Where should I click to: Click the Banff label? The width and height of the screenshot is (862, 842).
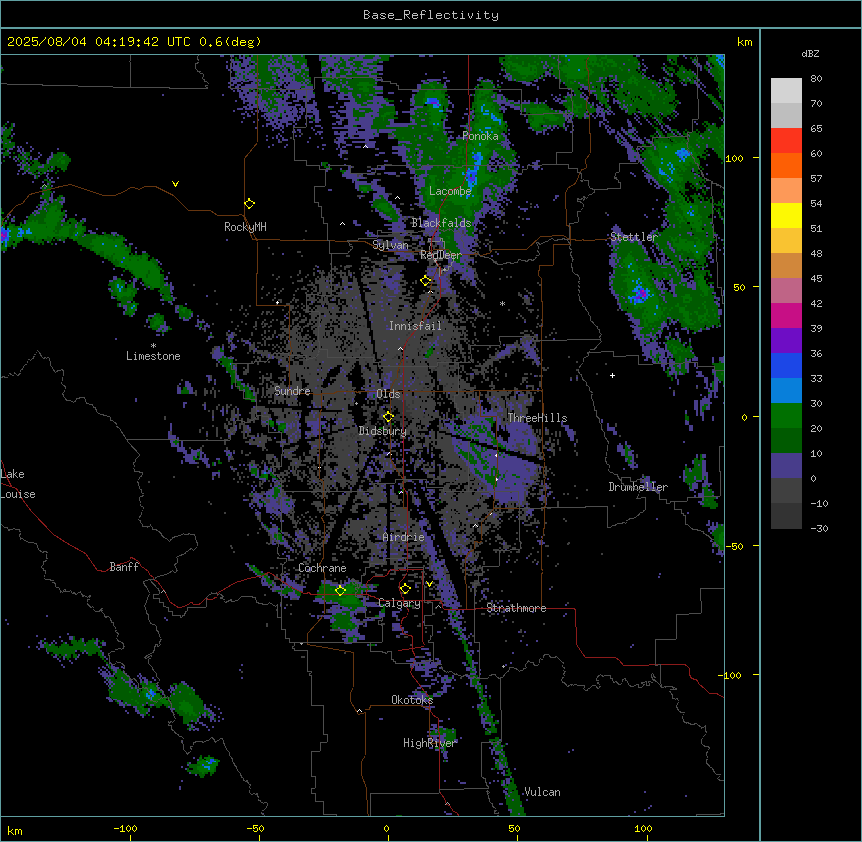[x=124, y=567]
